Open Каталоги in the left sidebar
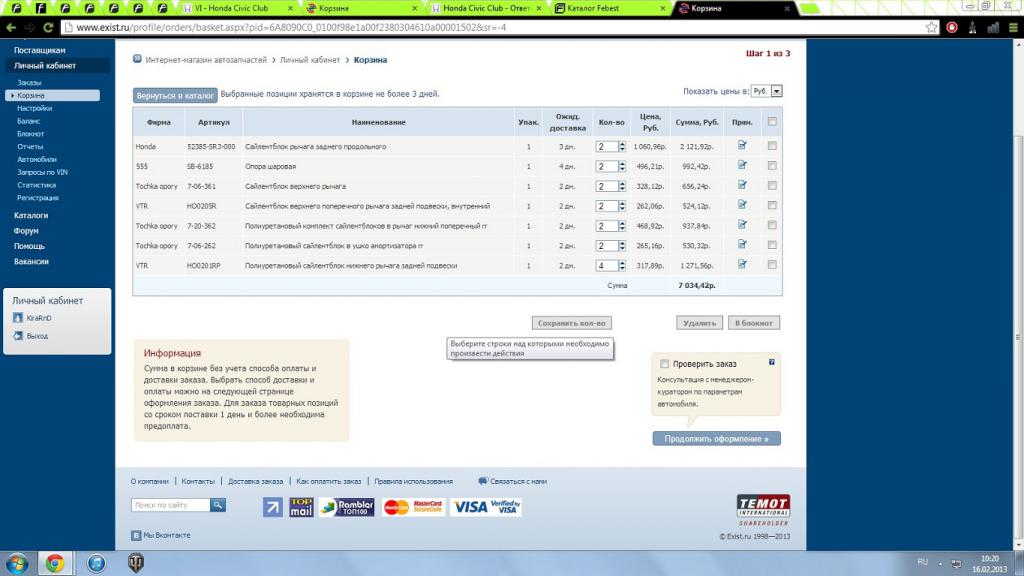The width and height of the screenshot is (1024, 576). click(31, 216)
